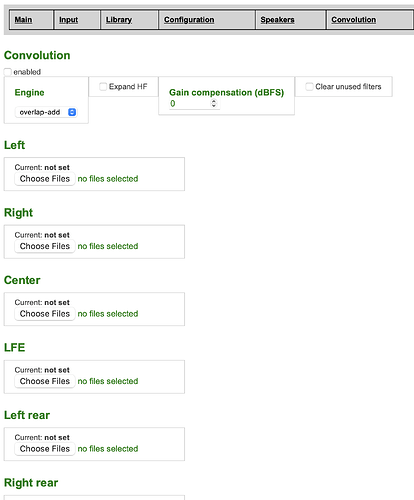
Task: Click the blue arrow on the Engine selector
Action: pyautogui.click(x=72, y=112)
